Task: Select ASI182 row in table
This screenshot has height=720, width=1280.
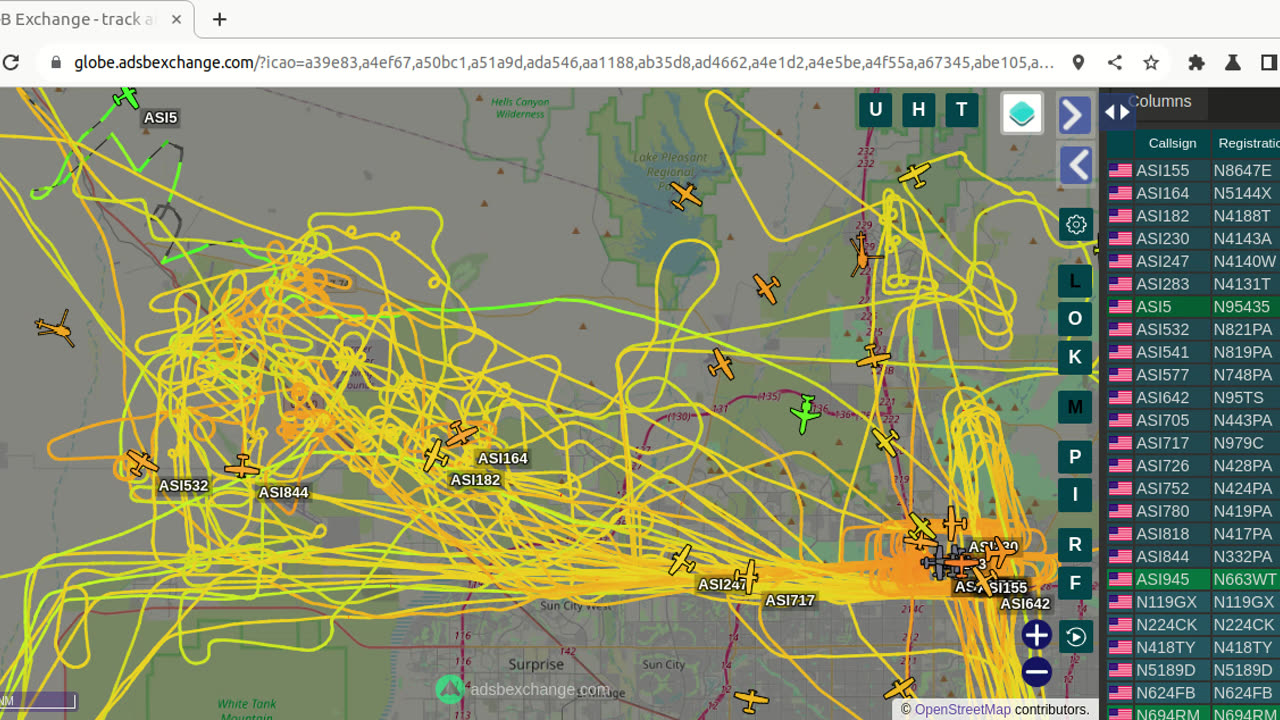Action: pyautogui.click(x=1193, y=216)
